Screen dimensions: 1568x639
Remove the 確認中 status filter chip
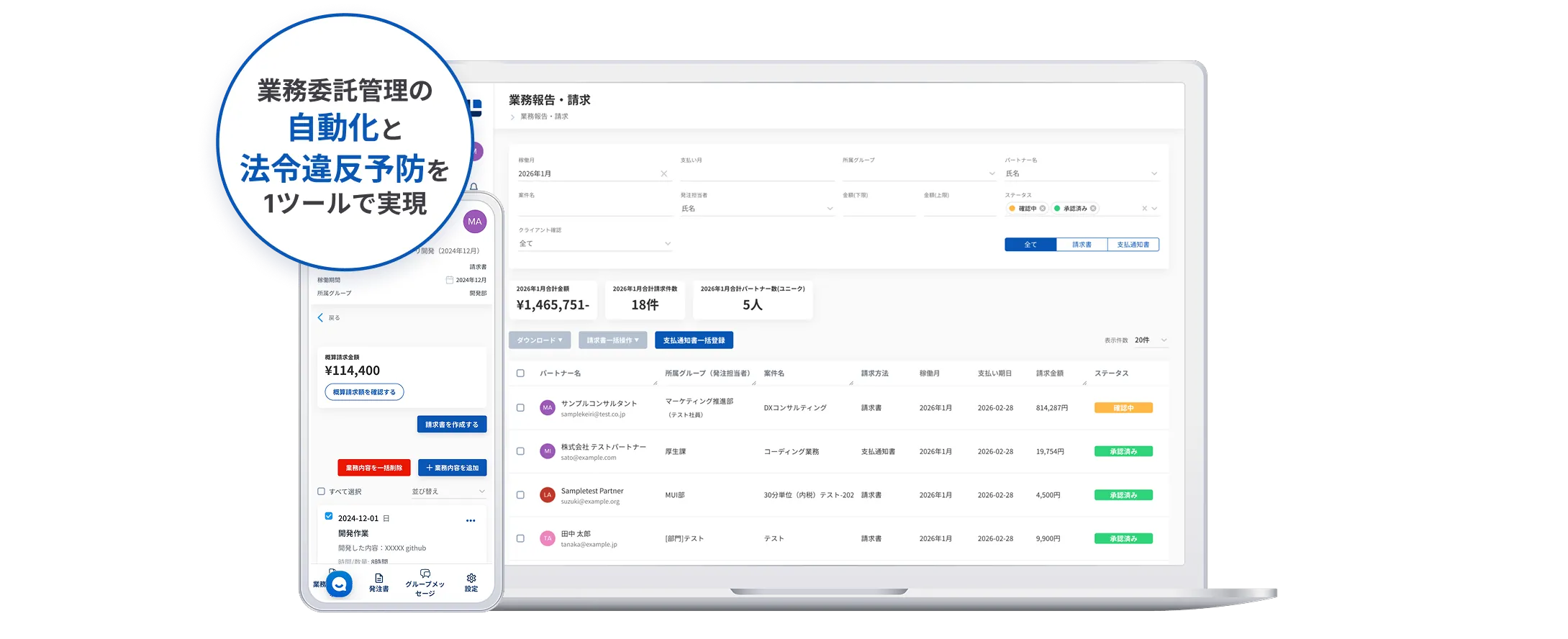coord(1043,209)
